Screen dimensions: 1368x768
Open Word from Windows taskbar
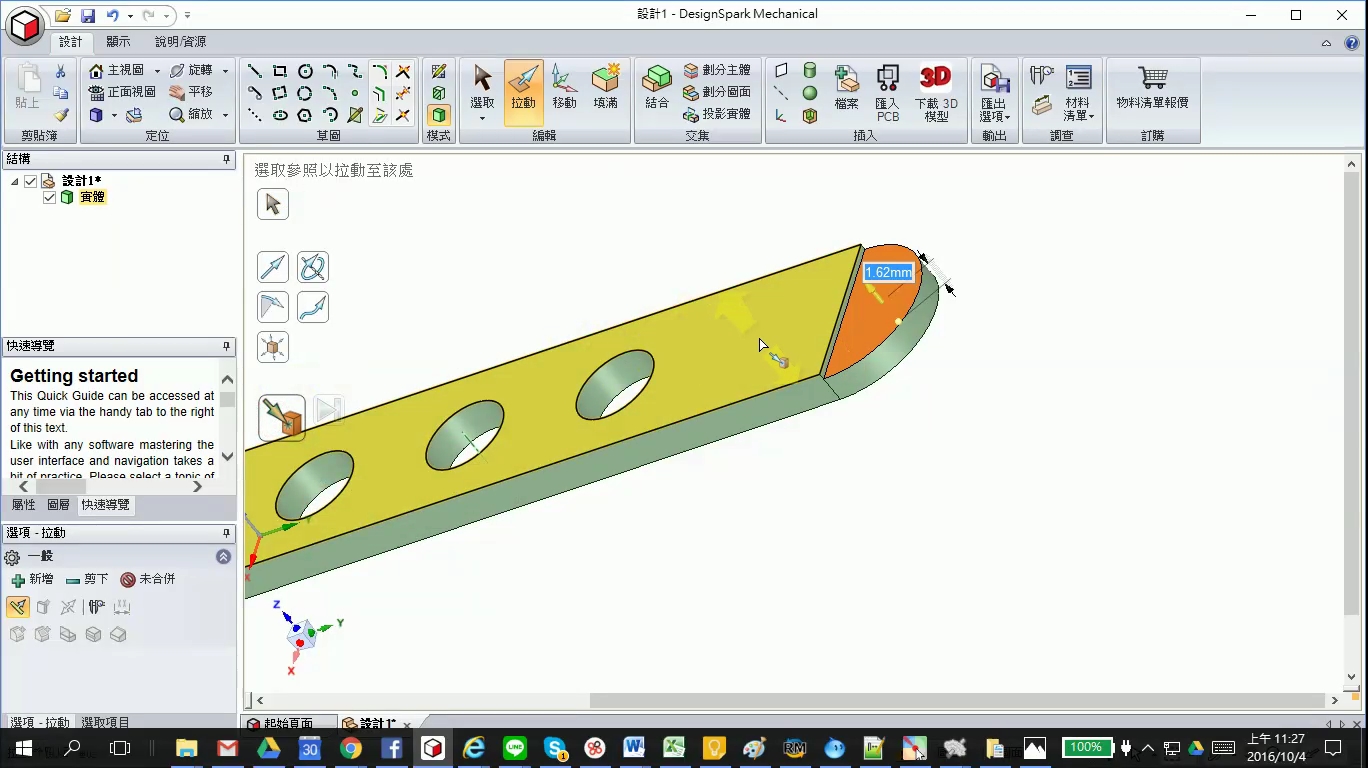pyautogui.click(x=633, y=748)
